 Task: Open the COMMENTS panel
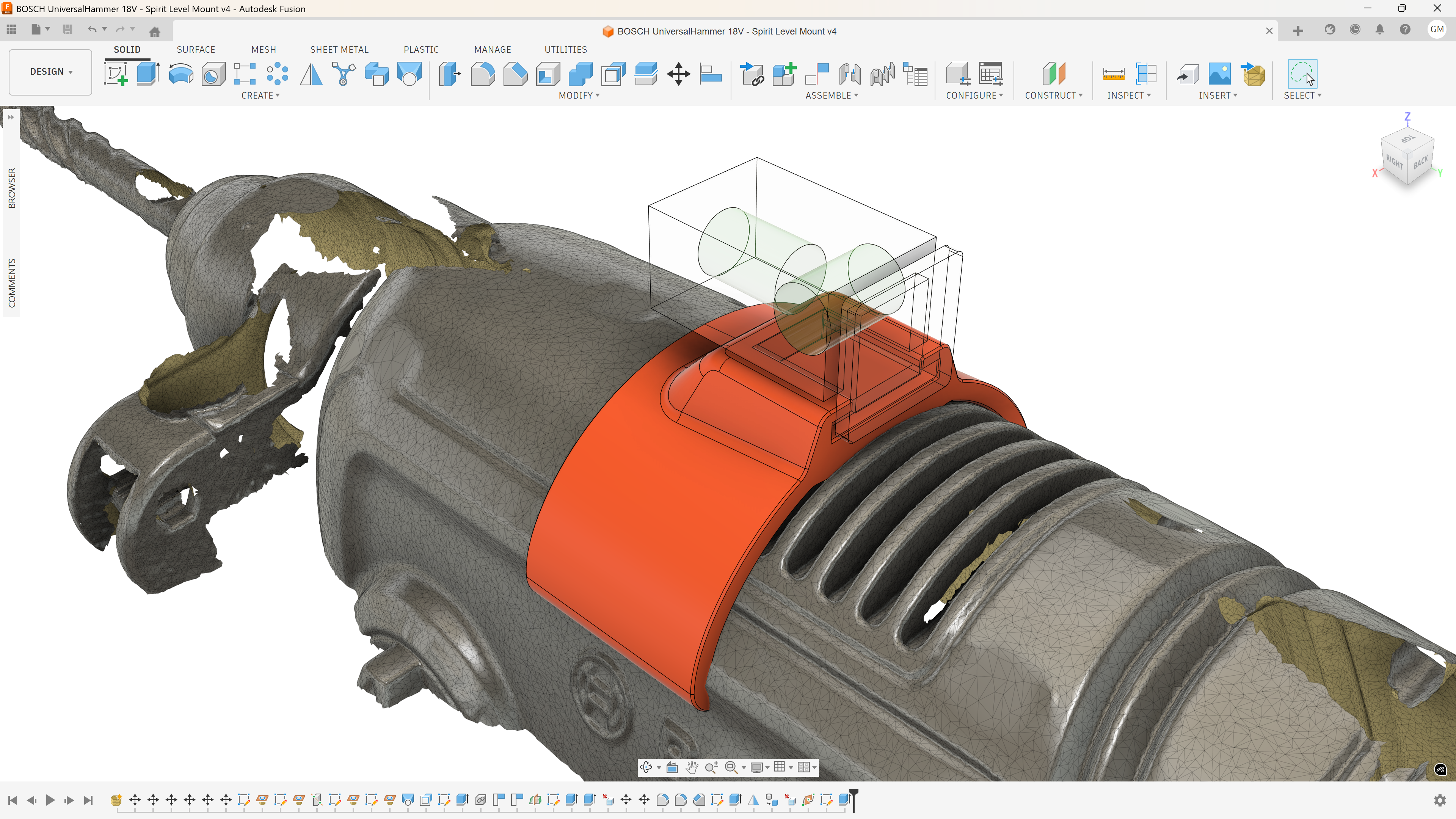click(12, 283)
